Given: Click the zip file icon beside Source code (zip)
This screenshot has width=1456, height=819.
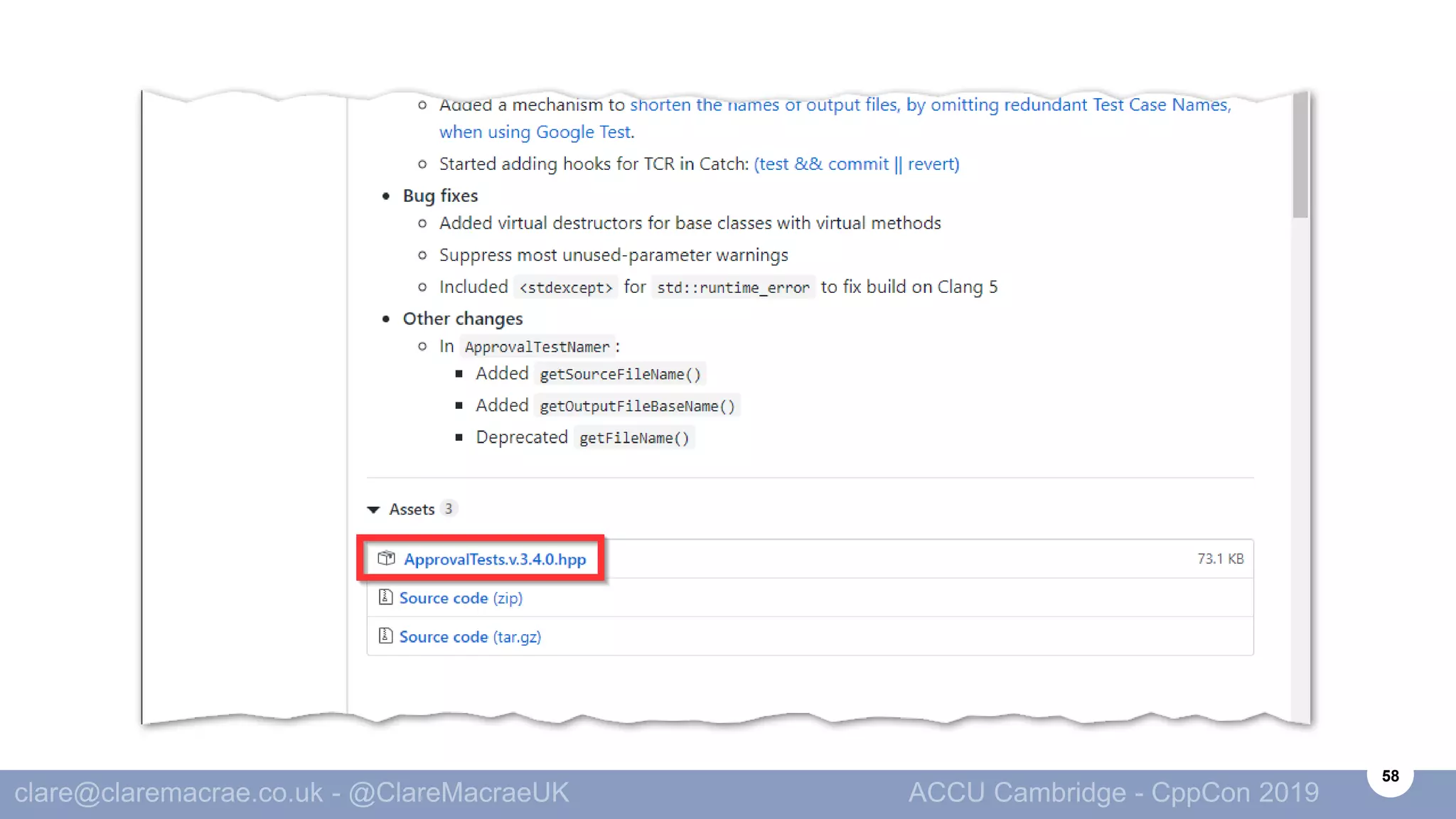Looking at the screenshot, I should tap(385, 597).
